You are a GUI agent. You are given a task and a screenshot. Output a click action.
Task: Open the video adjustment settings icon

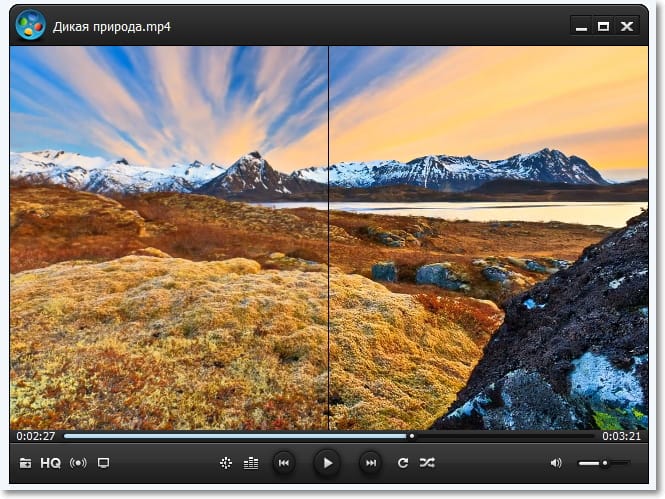(226, 463)
